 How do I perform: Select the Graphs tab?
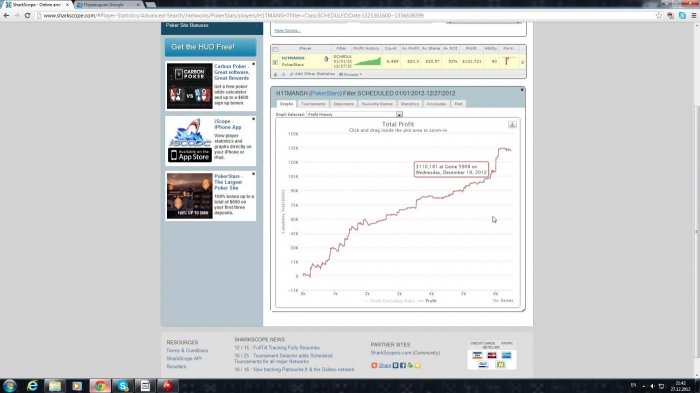tap(286, 104)
